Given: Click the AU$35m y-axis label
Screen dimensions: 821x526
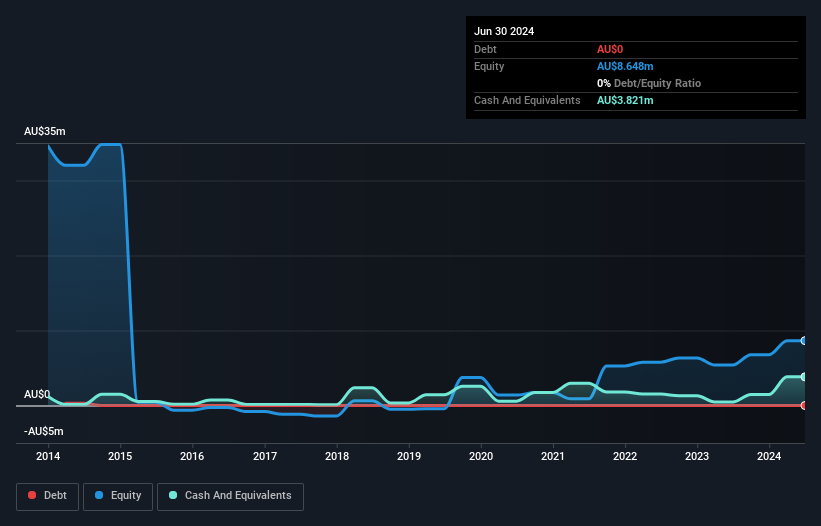Looking at the screenshot, I should pos(45,131).
